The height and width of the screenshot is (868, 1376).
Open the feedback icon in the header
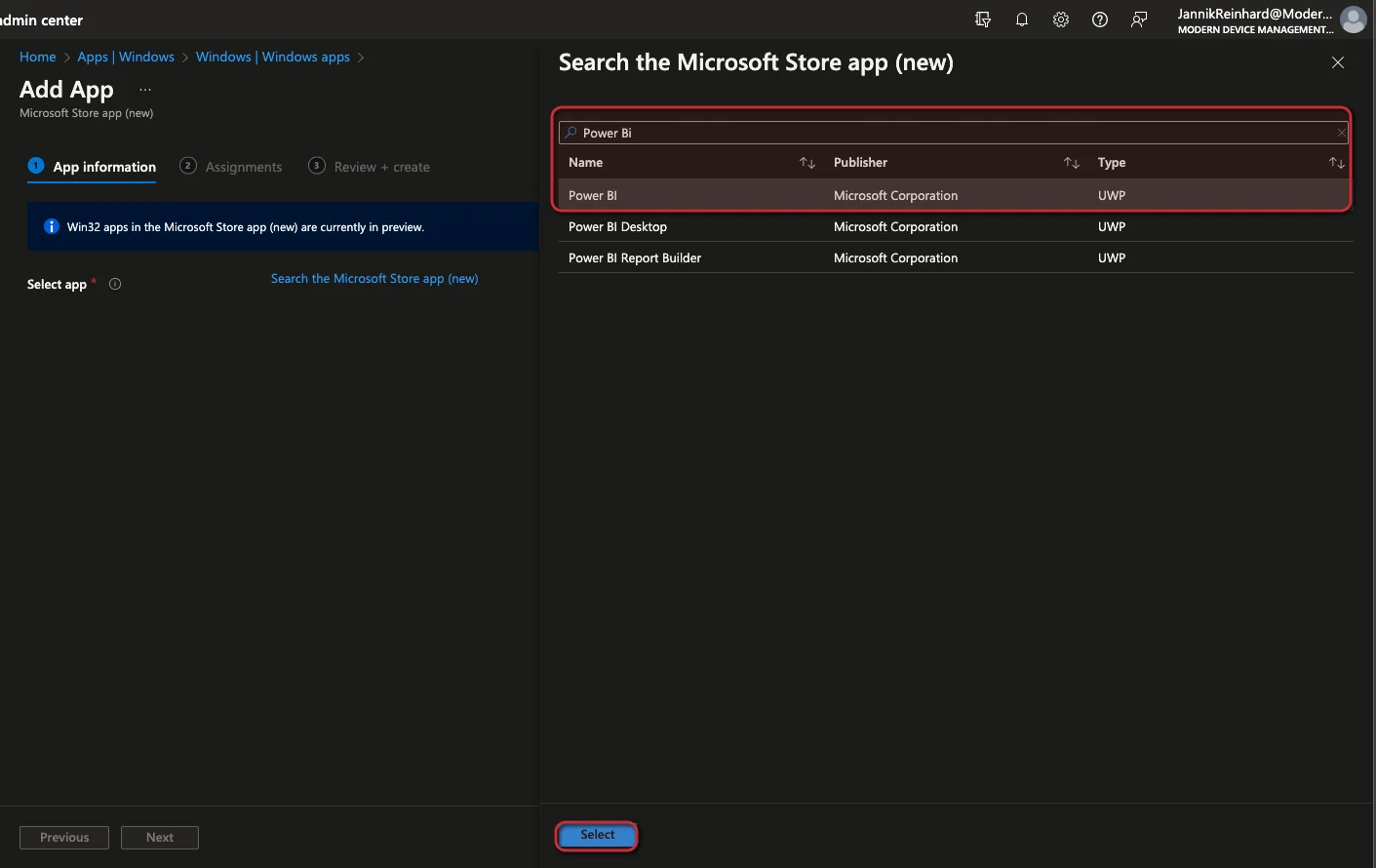[1139, 20]
